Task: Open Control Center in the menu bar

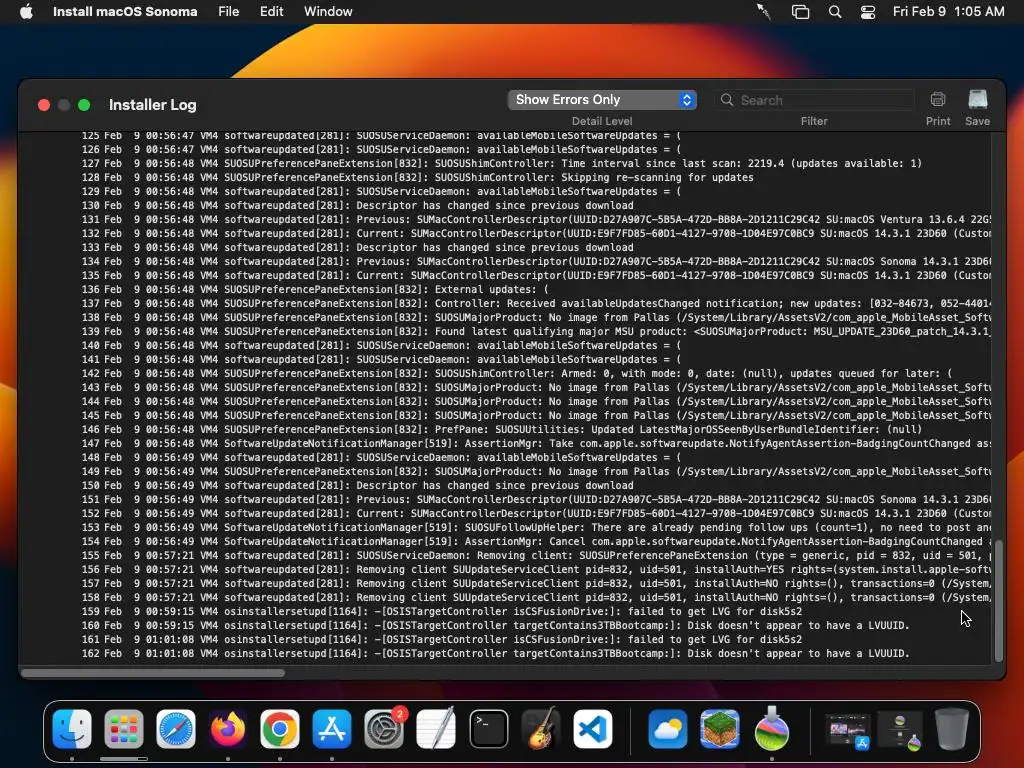Action: (868, 12)
